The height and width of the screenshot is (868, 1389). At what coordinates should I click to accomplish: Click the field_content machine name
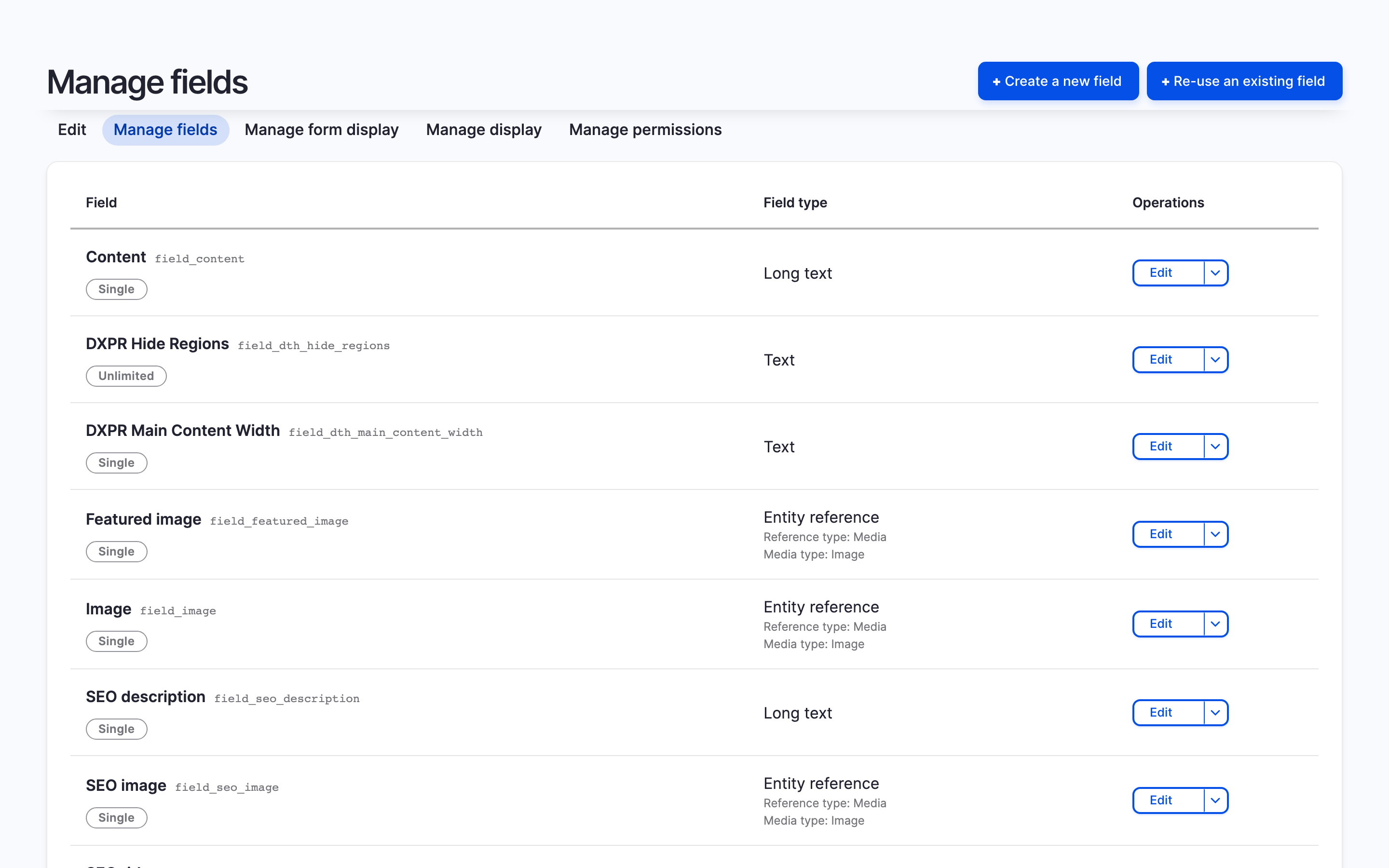click(200, 259)
